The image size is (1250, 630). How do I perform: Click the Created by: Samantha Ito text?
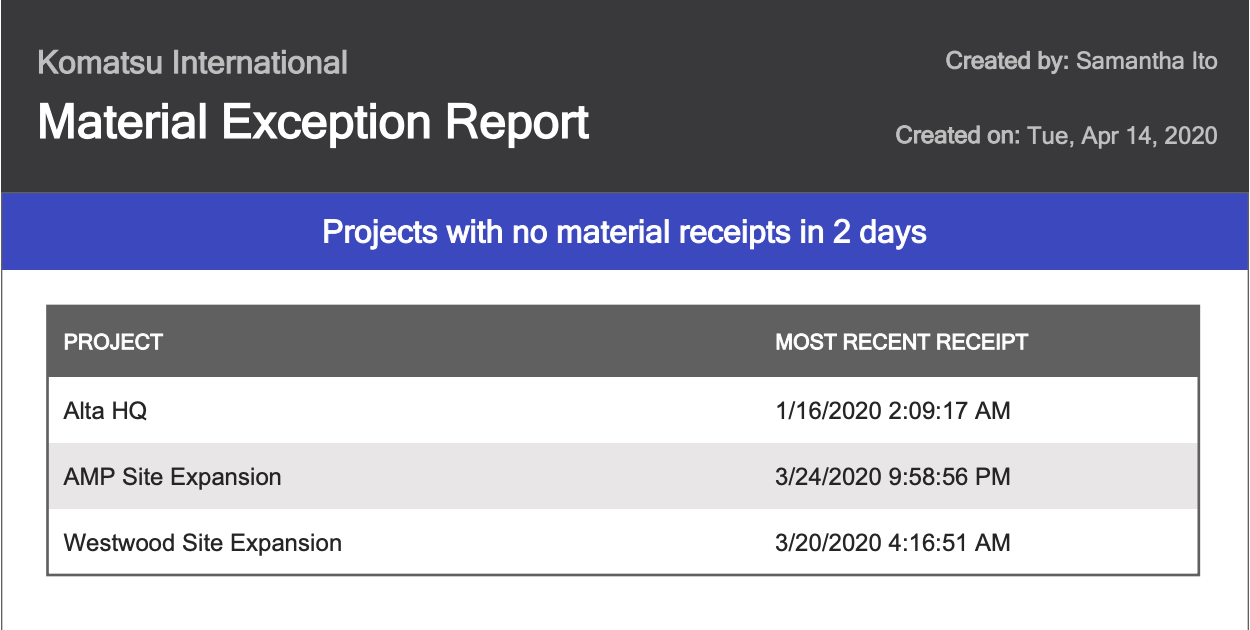point(1081,61)
